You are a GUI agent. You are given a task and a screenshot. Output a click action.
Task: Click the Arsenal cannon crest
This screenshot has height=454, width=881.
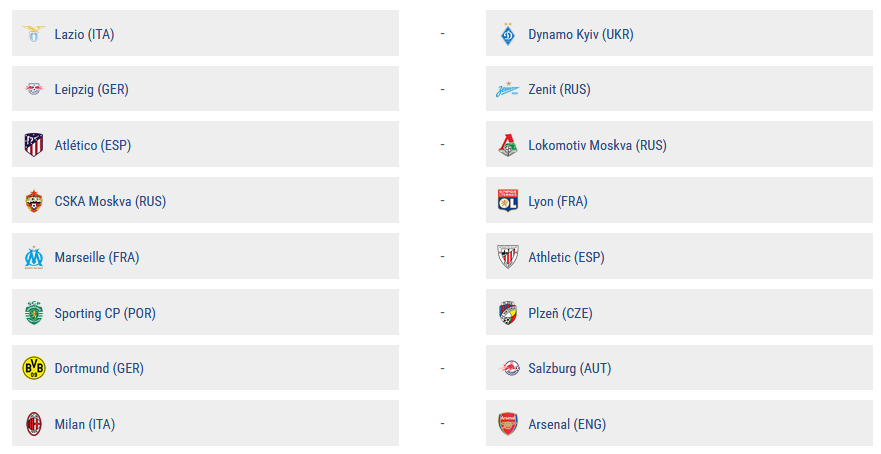pyautogui.click(x=508, y=424)
